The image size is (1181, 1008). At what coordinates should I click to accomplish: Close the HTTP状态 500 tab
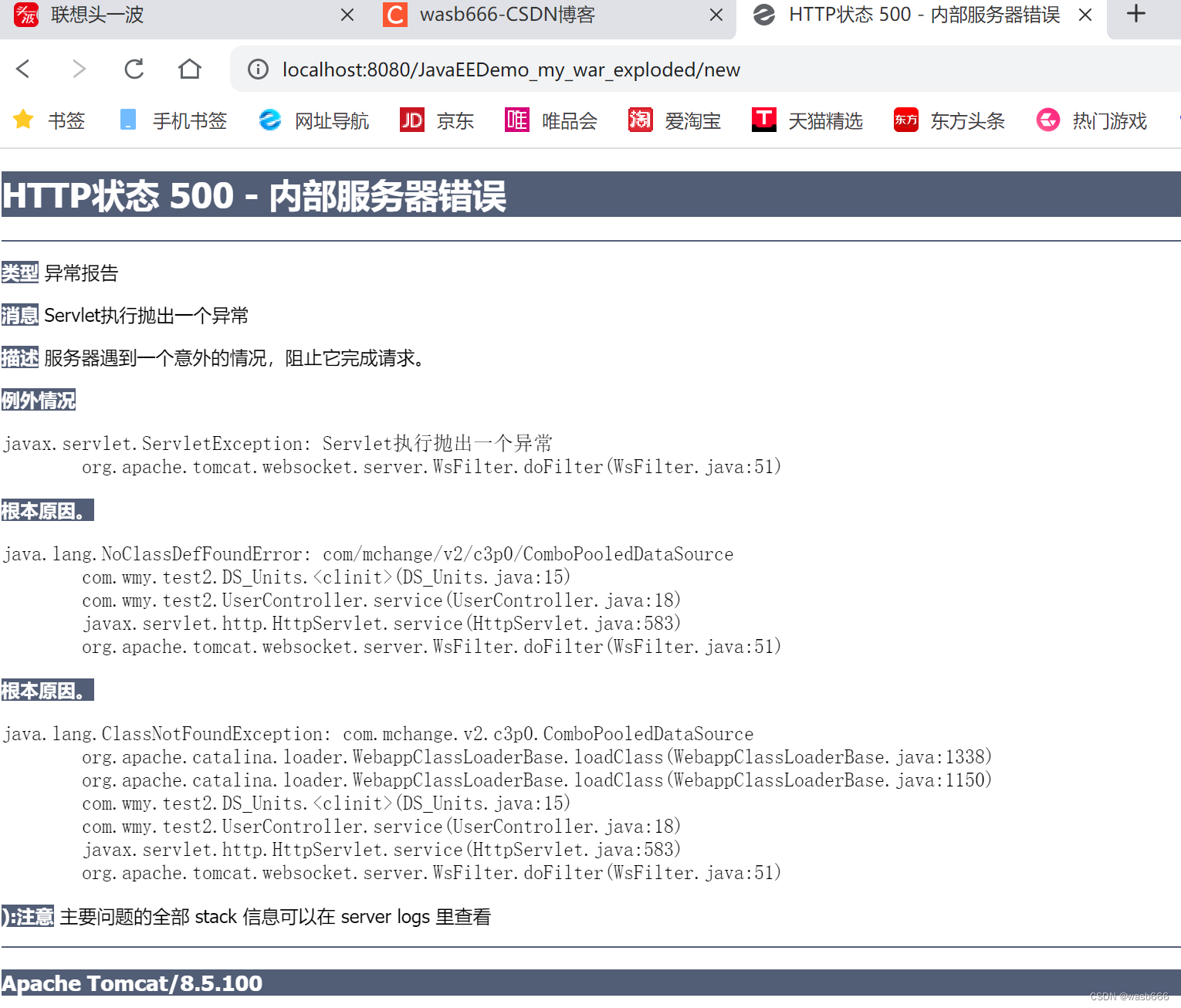(1085, 15)
